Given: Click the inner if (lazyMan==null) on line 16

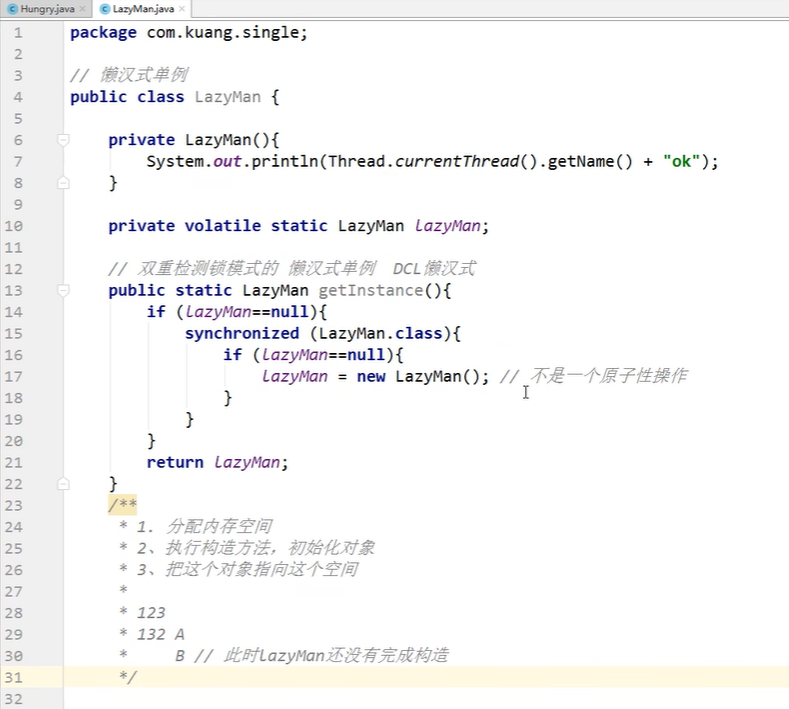Looking at the screenshot, I should point(313,355).
